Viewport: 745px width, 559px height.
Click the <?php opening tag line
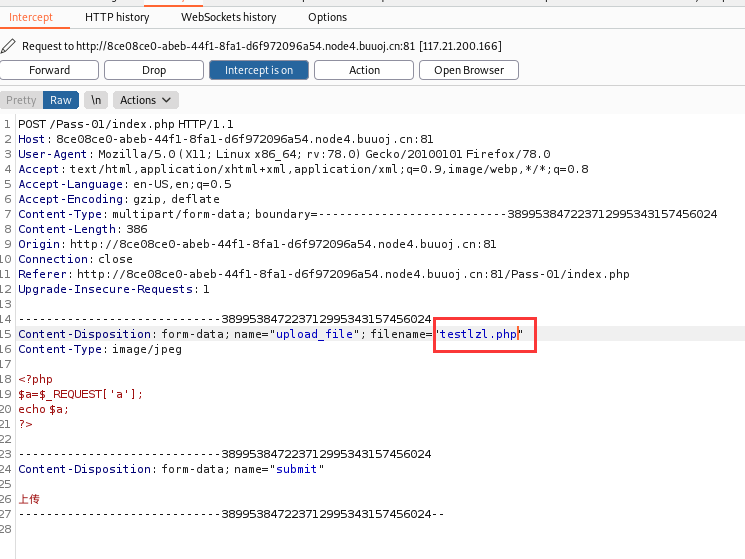pos(36,379)
